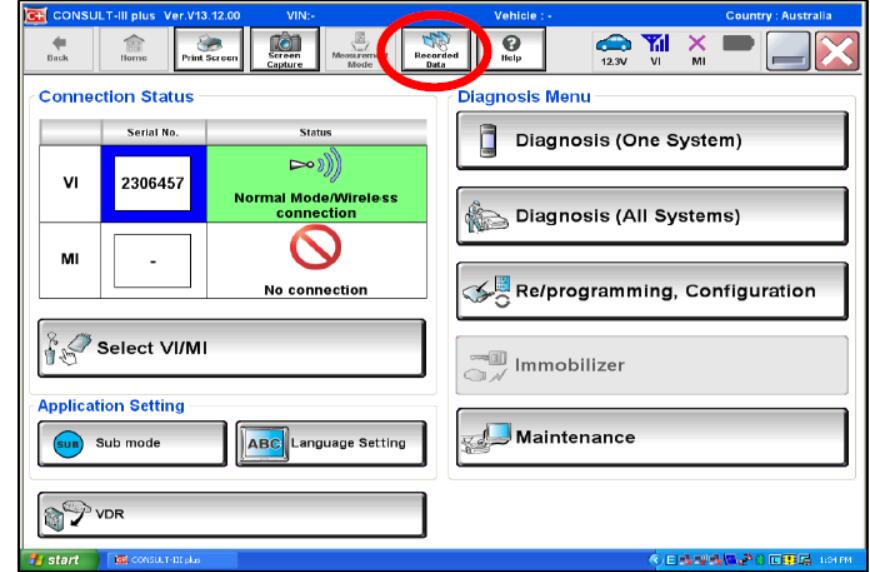Image resolution: width=870 pixels, height=572 pixels.
Task: Select CONSULT-III plus in taskbar
Action: (x=171, y=560)
